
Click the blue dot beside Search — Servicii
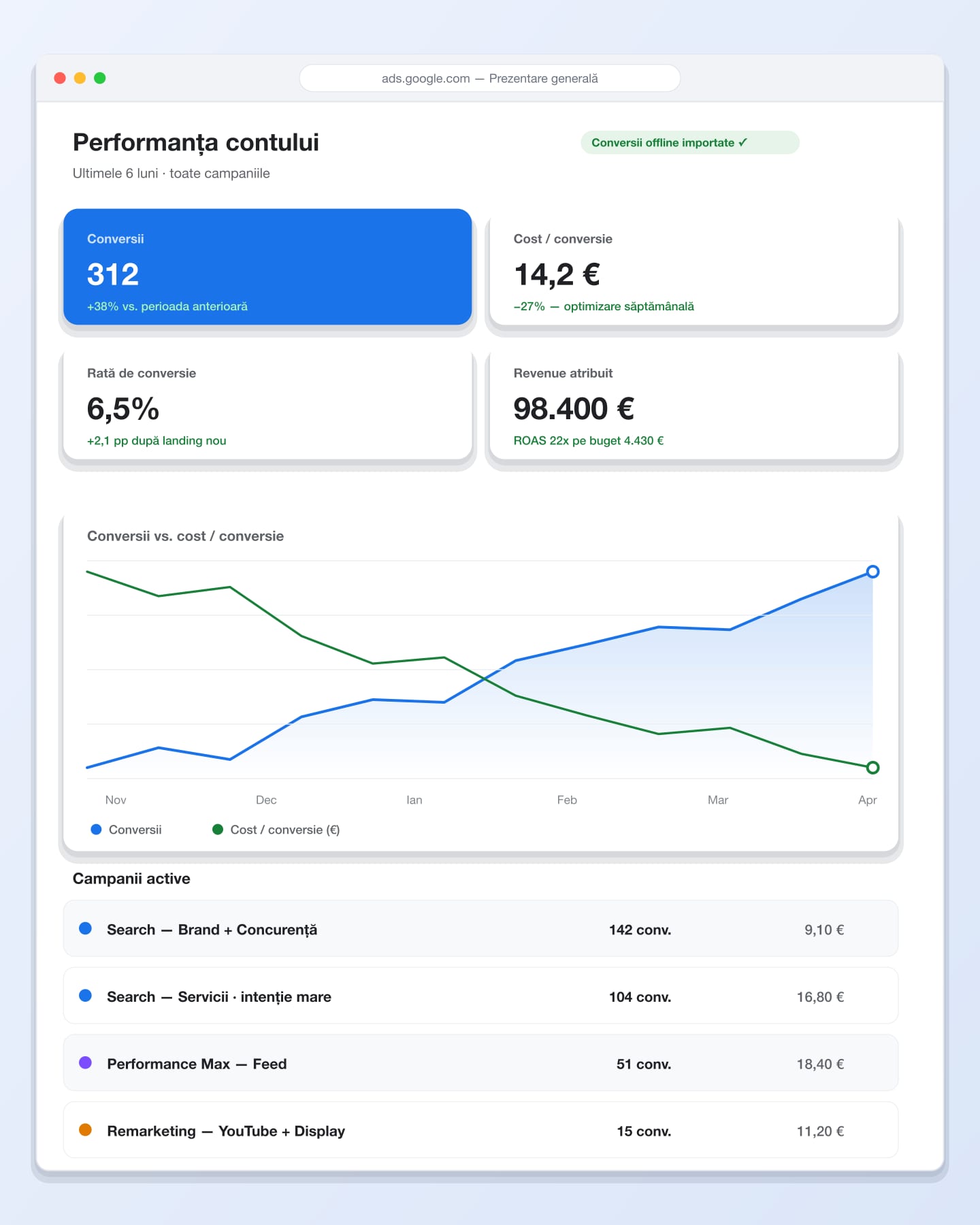85,996
